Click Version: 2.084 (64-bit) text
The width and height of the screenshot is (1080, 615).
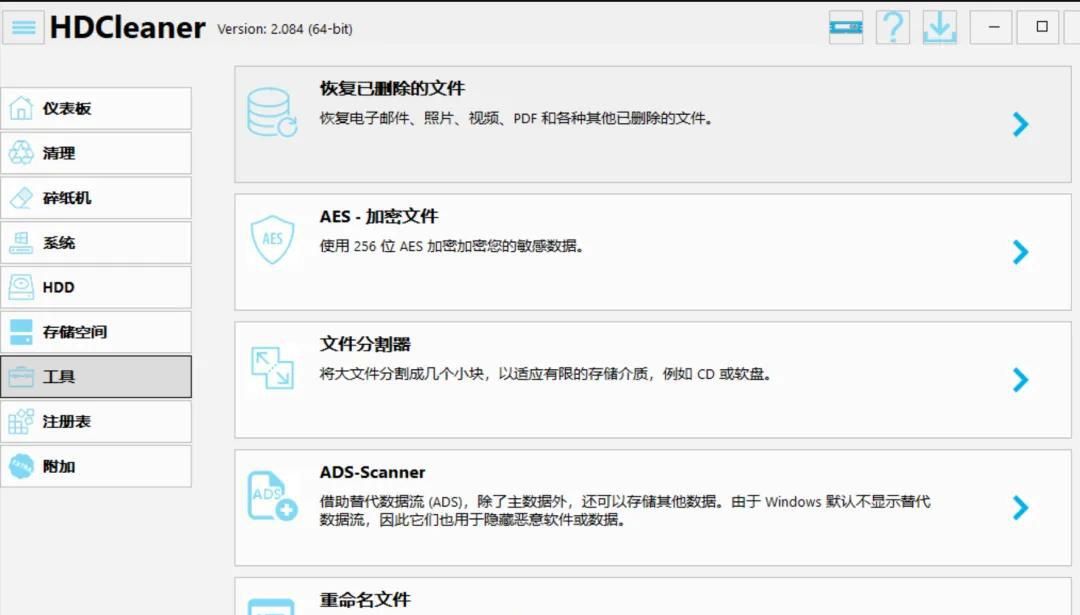[284, 29]
